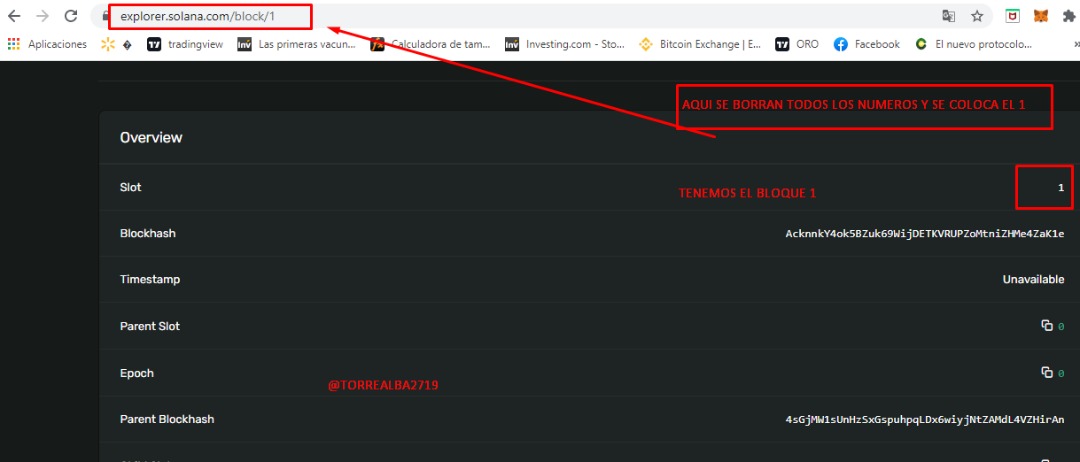The height and width of the screenshot is (462, 1080).
Task: Open the El nuevo protocolo... bookmark
Action: (973, 44)
